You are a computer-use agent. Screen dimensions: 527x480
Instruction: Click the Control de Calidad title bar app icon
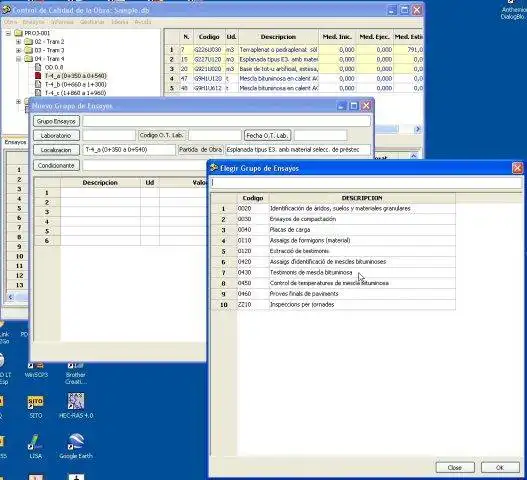(6, 10)
